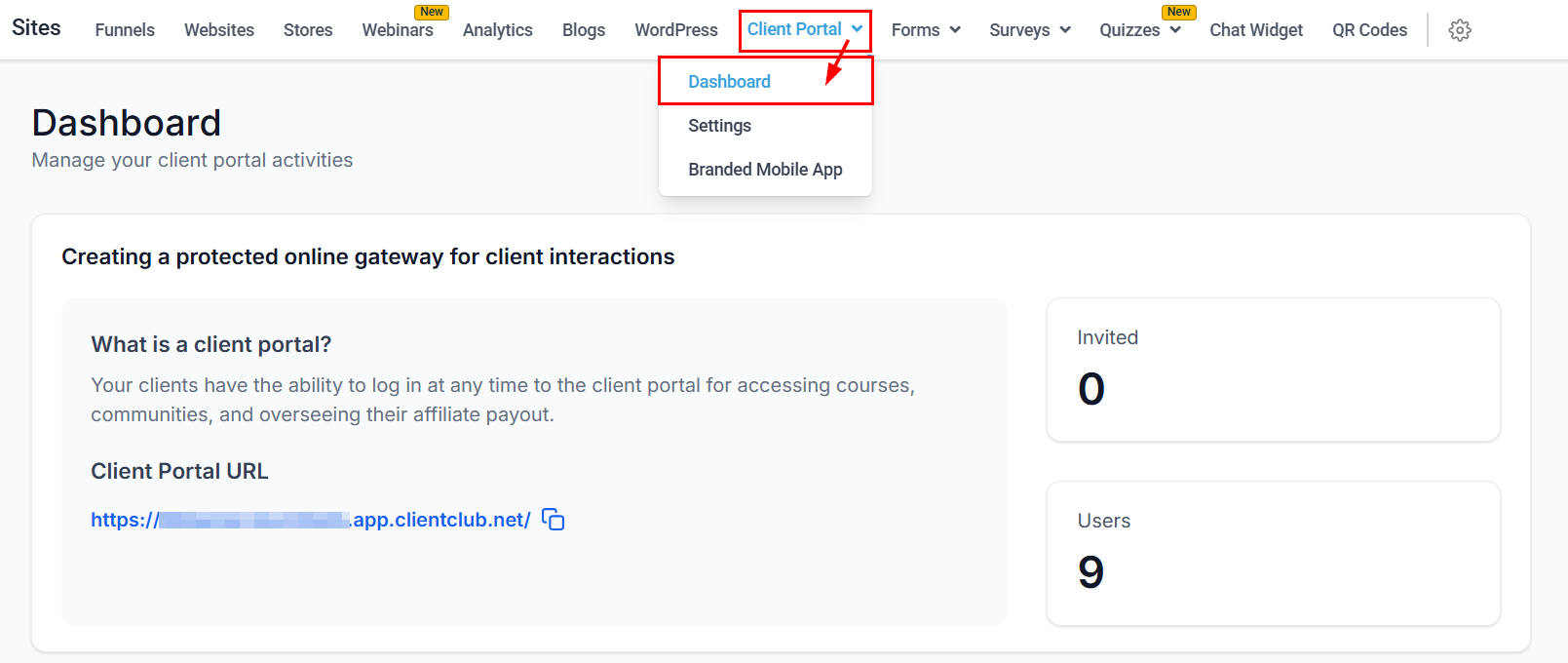Navigate to the Webinars tab
Viewport: 1568px width, 663px height.
click(398, 30)
